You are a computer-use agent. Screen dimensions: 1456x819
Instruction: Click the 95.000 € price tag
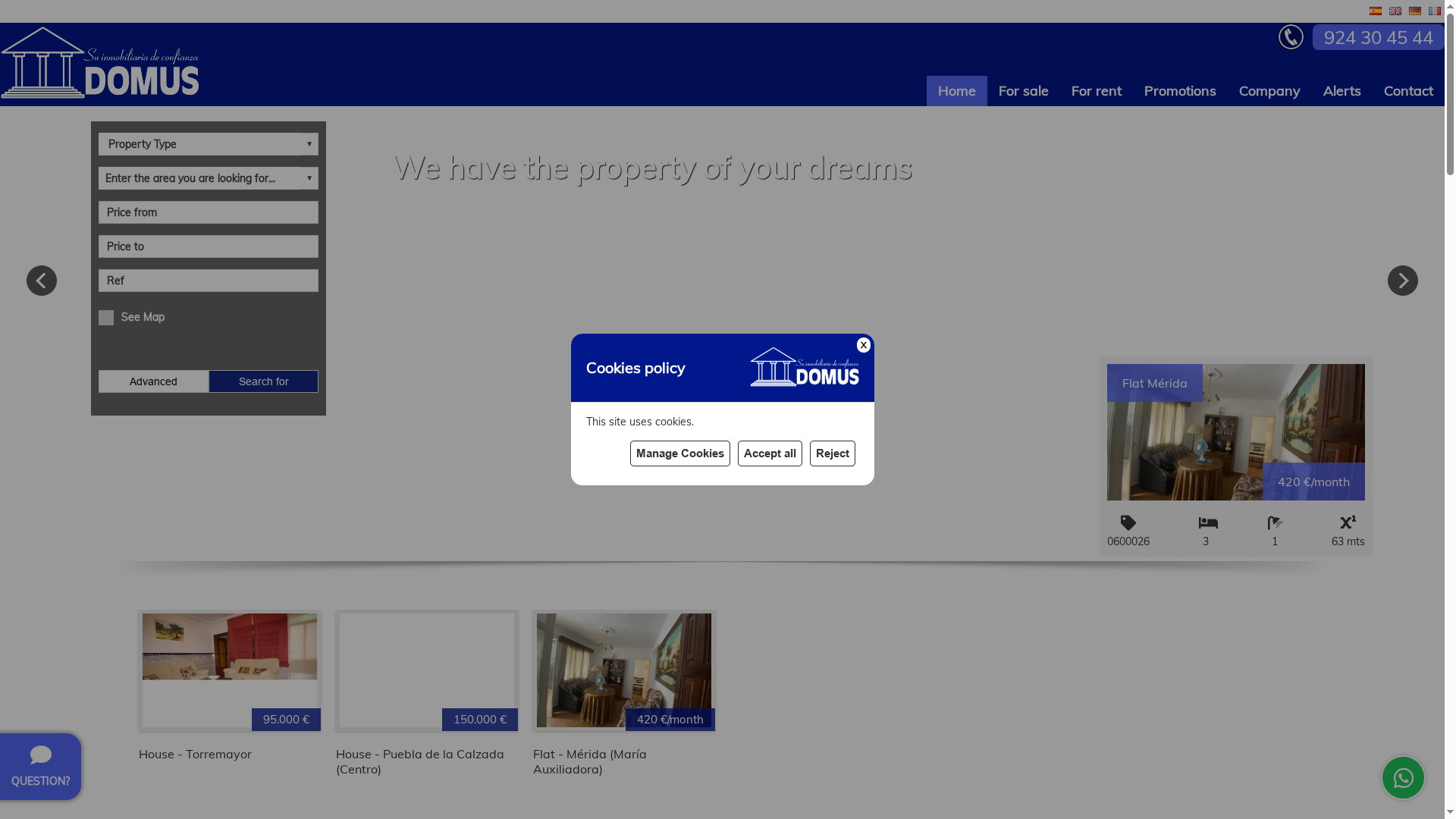(x=286, y=720)
